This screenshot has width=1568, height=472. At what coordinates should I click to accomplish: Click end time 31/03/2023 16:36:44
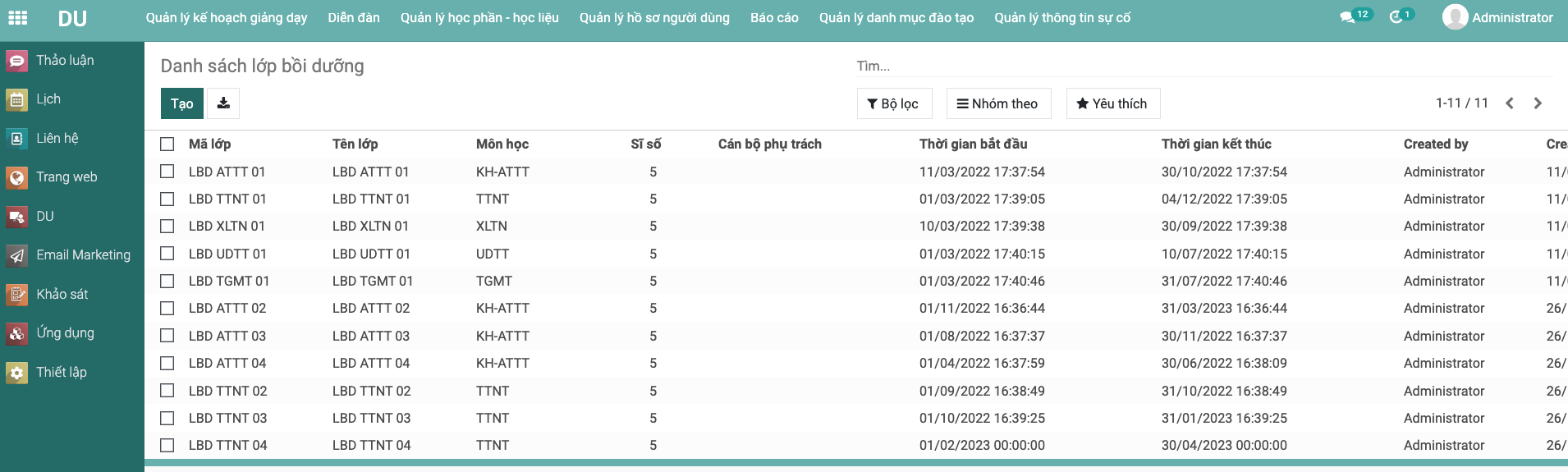(x=1224, y=309)
